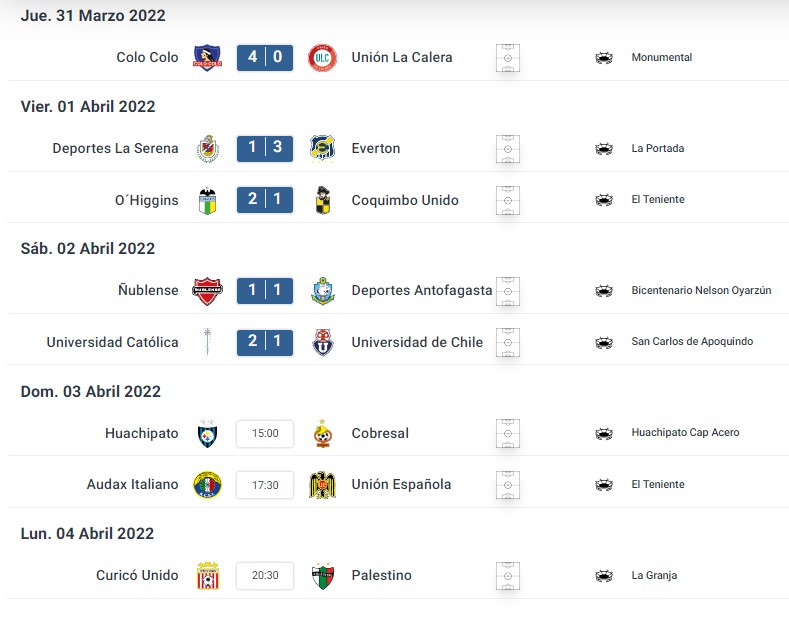Viewport: 789px width, 617px height.
Task: Click the Colo Colo team crest
Action: tap(207, 57)
